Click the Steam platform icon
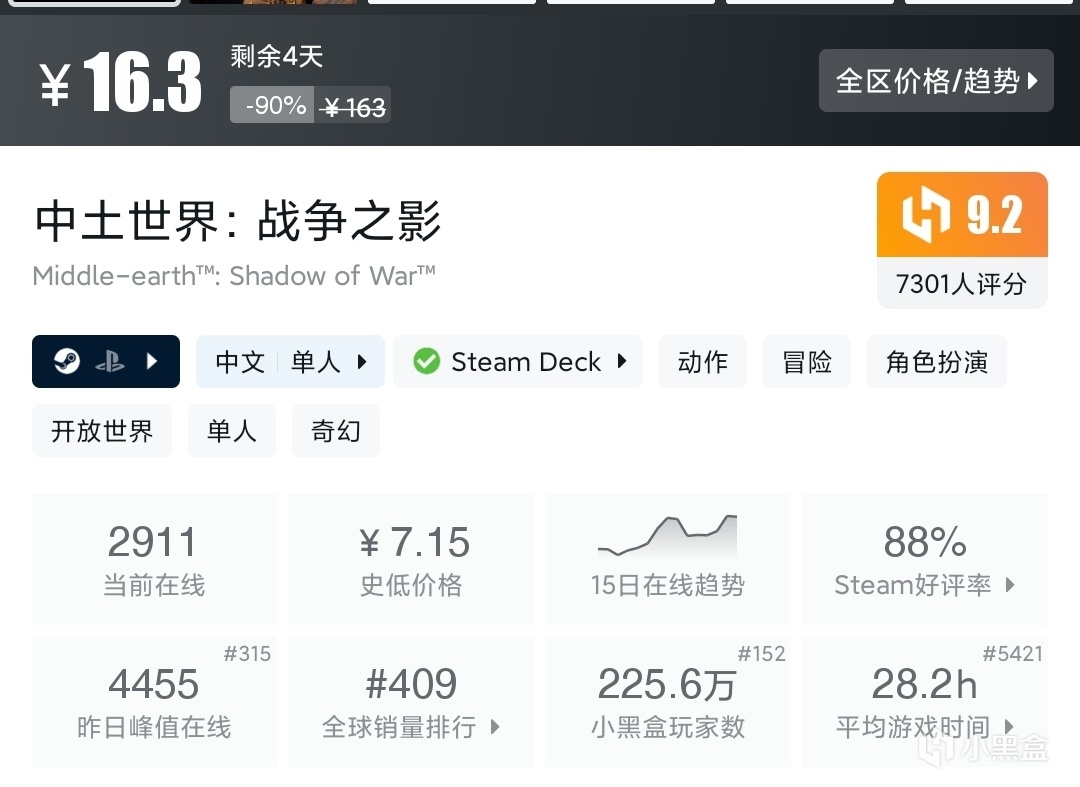The height and width of the screenshot is (787, 1080). [x=67, y=361]
